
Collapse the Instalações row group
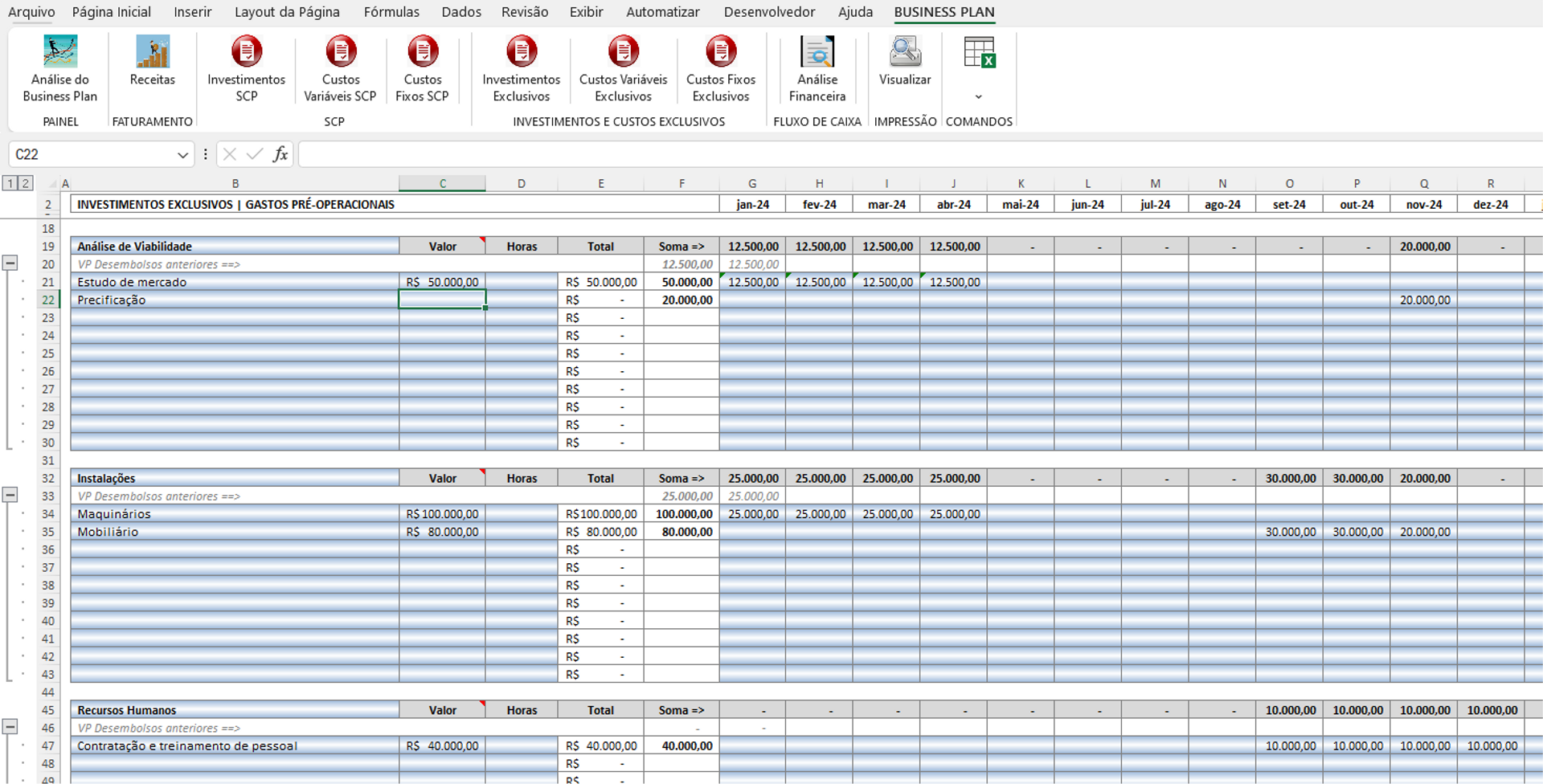pos(10,495)
